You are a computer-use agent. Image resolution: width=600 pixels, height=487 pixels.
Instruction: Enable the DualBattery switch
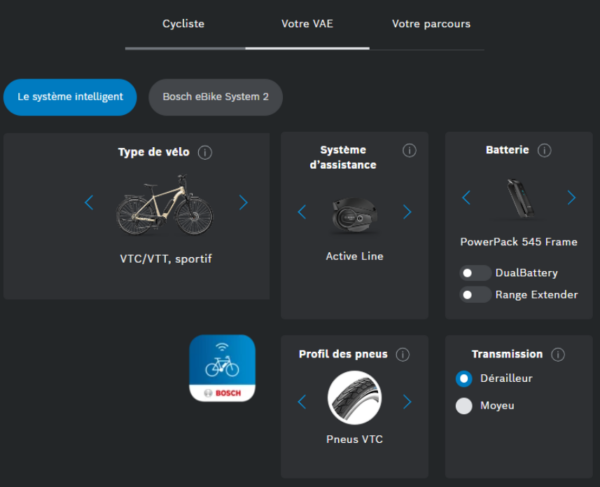point(475,273)
